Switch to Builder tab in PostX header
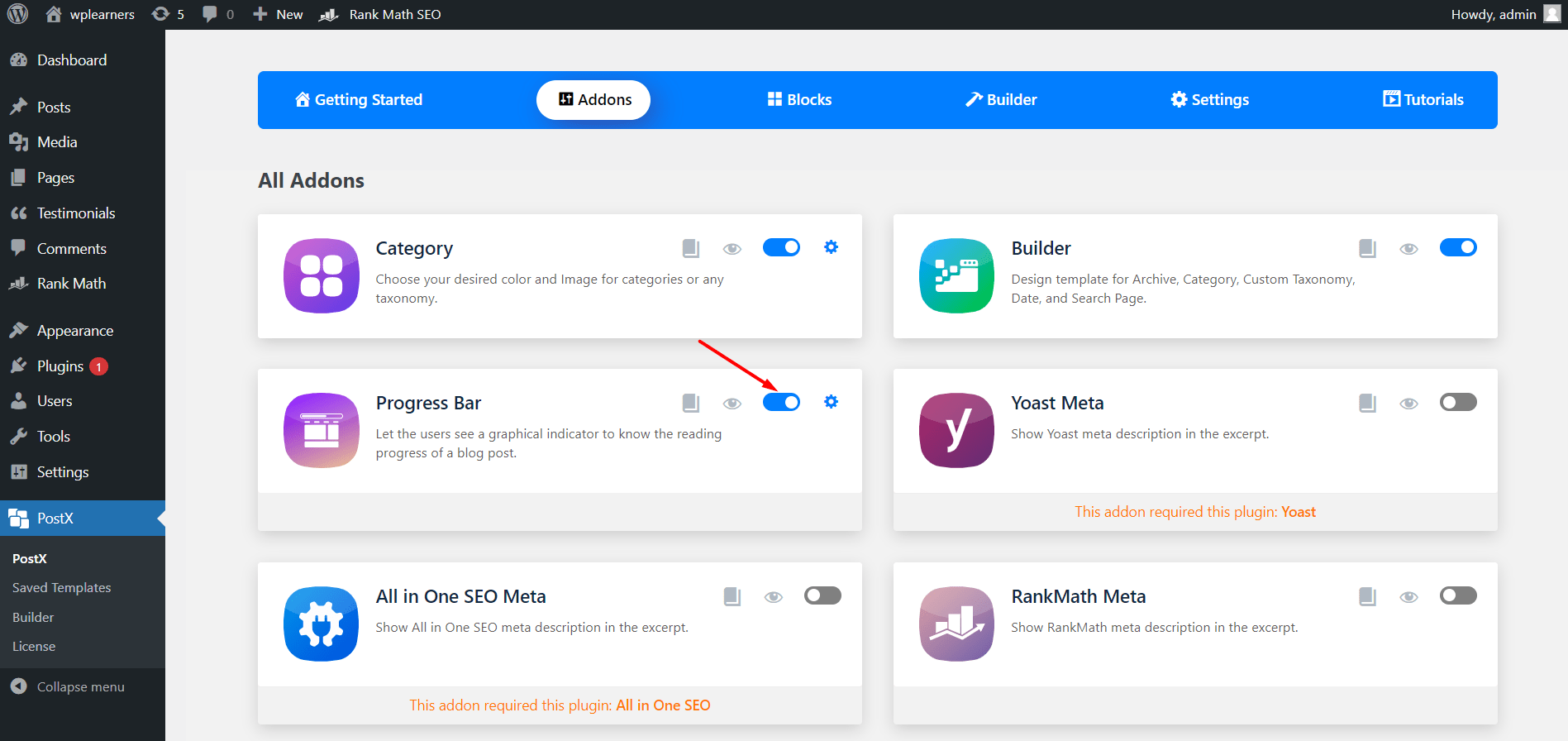This screenshot has width=1568, height=741. tap(1001, 100)
